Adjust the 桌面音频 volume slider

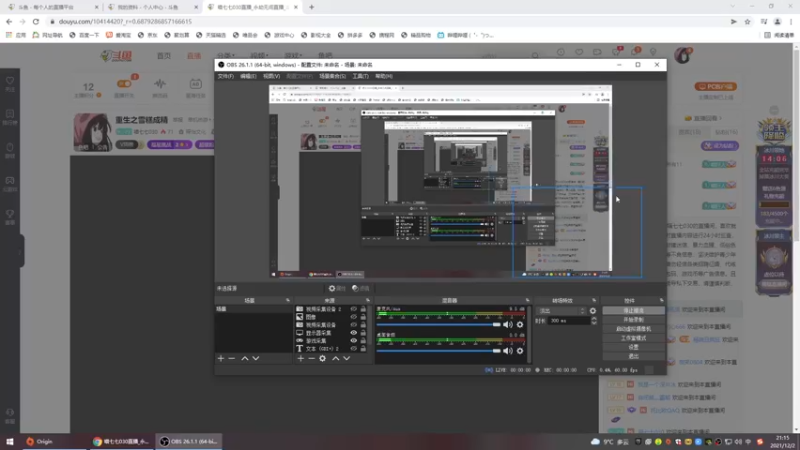(x=439, y=351)
